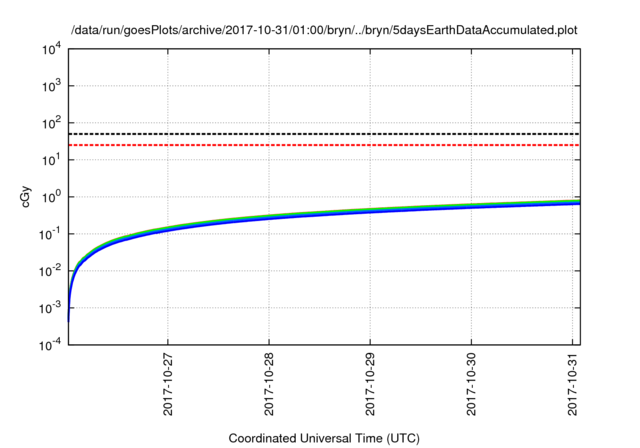Click the Coordinated Universal Time (UTC) axis label
Viewport: 640px width, 448px height.
point(324,438)
